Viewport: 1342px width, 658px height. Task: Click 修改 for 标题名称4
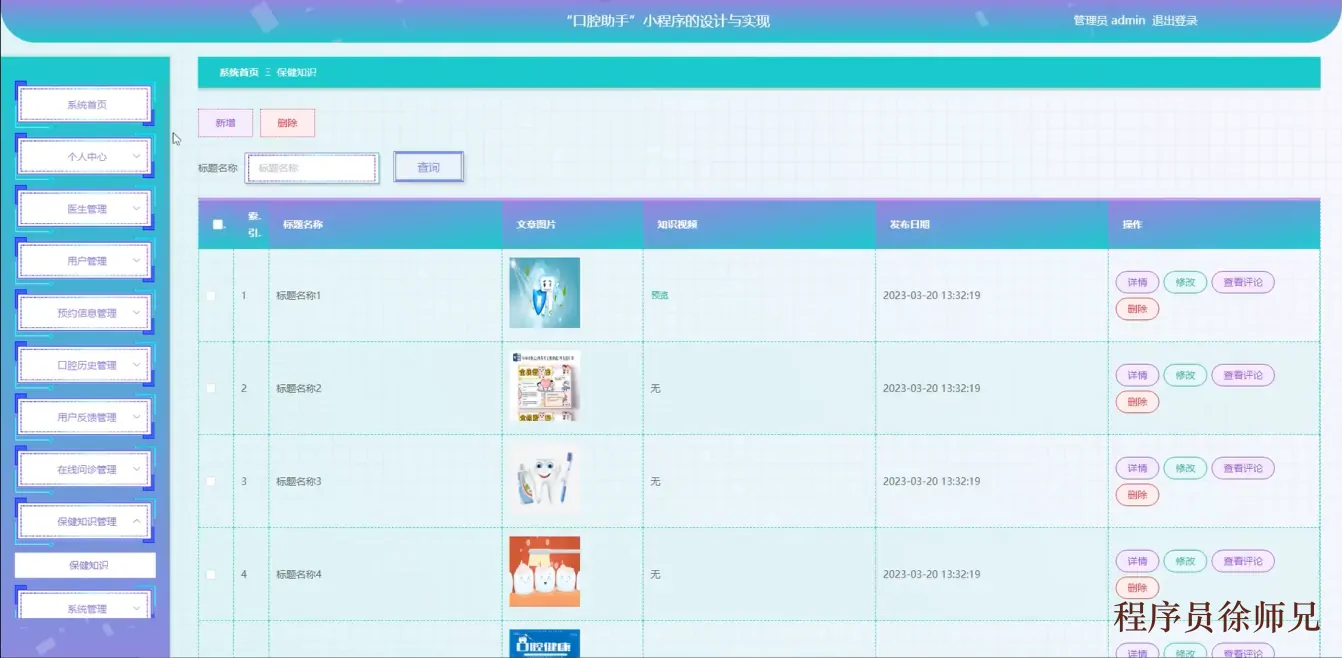pos(1185,561)
